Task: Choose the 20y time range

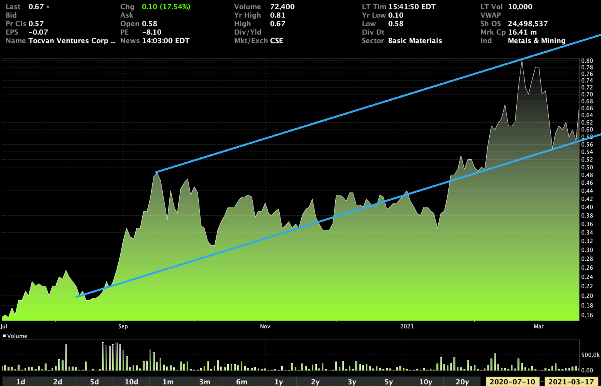Action: (x=462, y=382)
